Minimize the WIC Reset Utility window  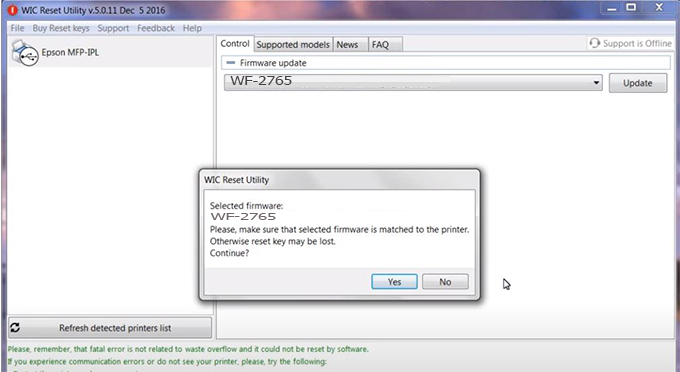(612, 8)
